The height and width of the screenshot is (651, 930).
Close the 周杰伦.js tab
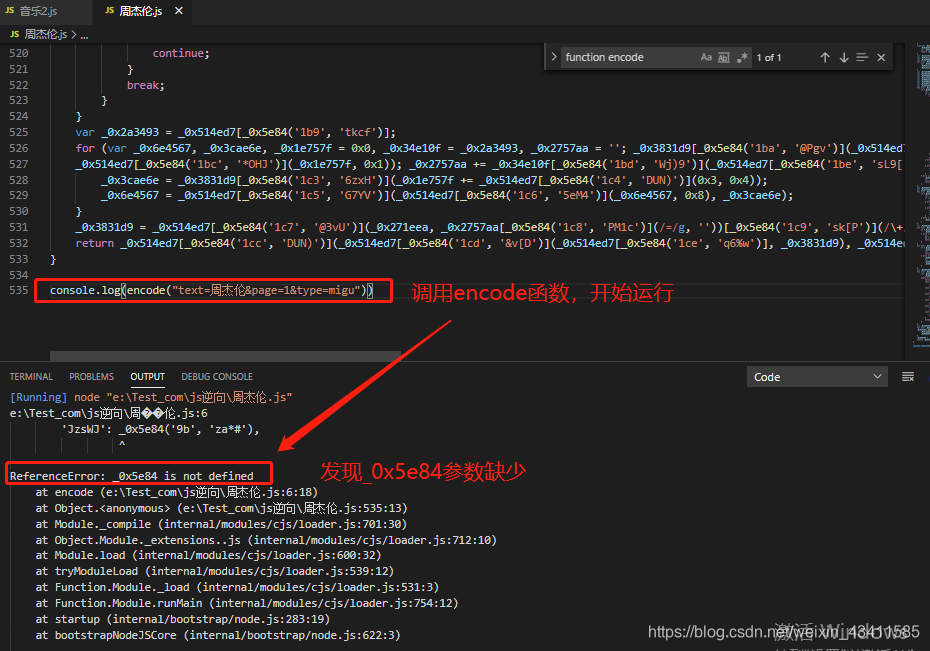[179, 11]
